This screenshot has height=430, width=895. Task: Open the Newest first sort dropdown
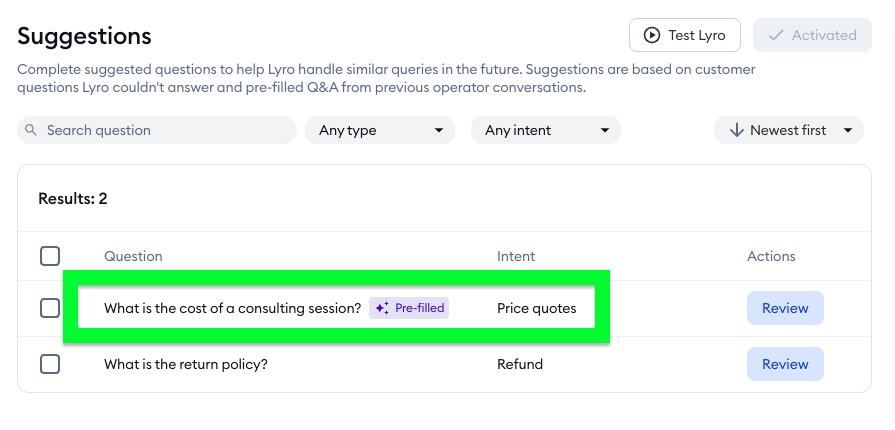[789, 130]
